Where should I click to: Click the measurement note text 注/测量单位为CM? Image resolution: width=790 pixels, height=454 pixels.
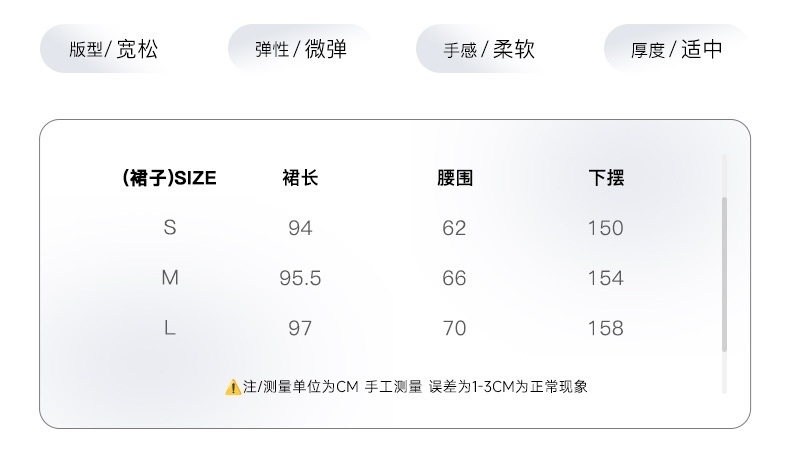click(x=301, y=387)
